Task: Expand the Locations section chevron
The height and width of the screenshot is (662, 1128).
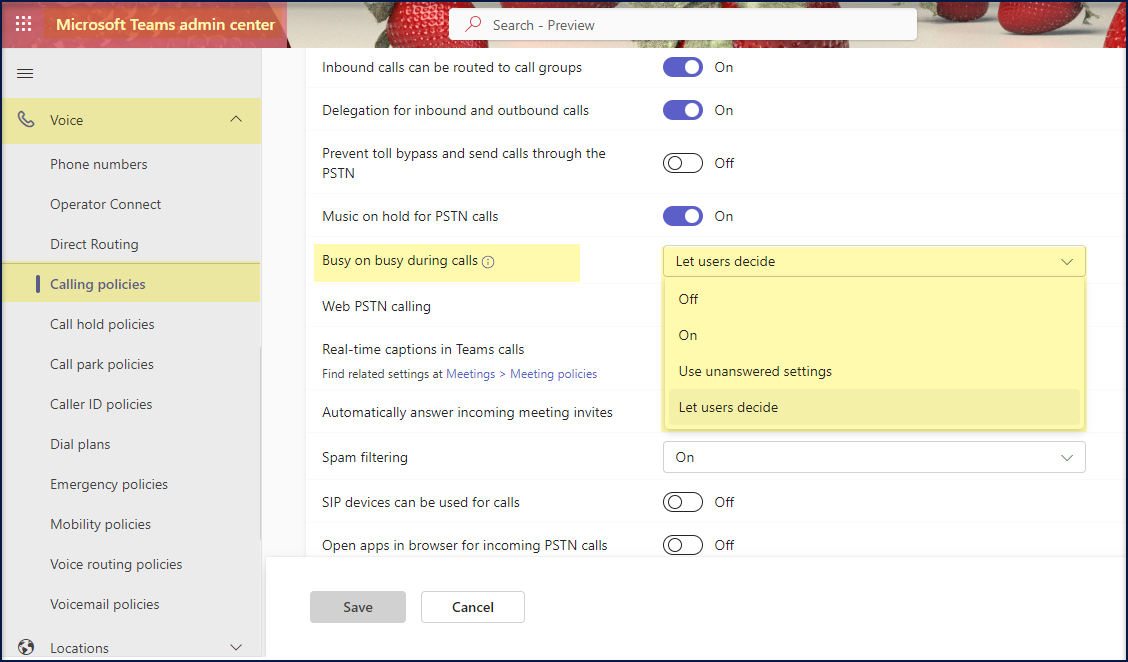Action: (x=236, y=648)
